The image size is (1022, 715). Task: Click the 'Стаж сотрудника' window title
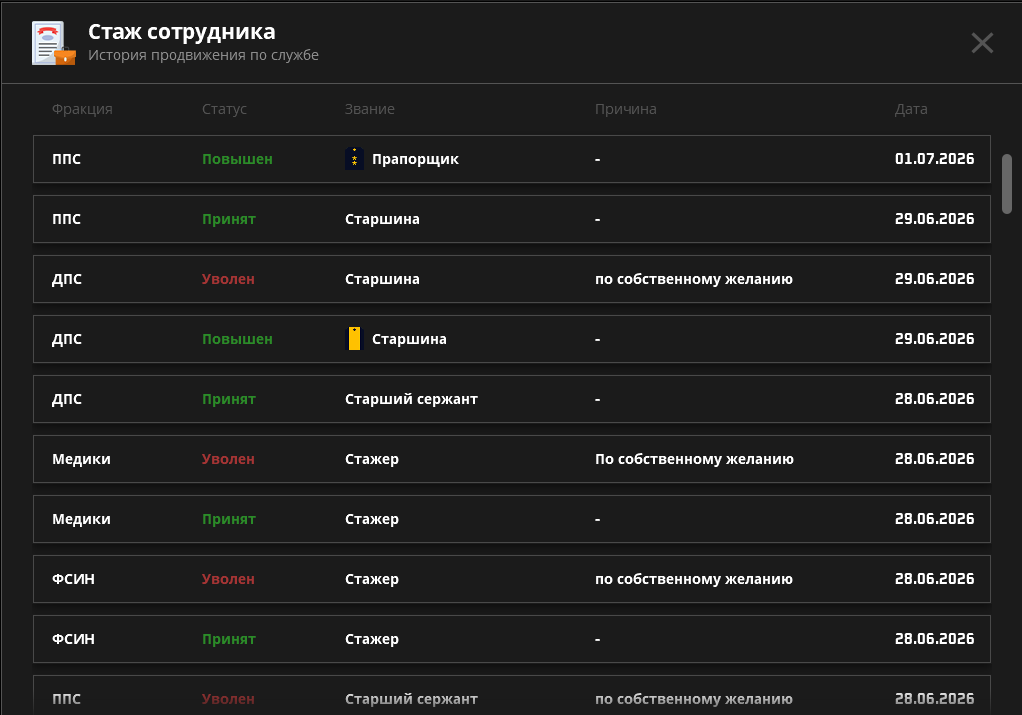point(182,31)
